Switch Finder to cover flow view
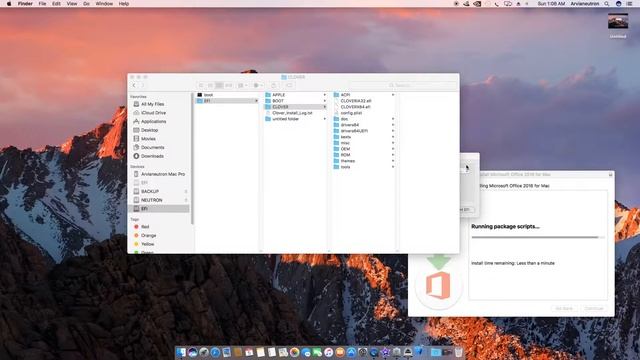Viewport: 640px width, 360px height. pyautogui.click(x=229, y=85)
